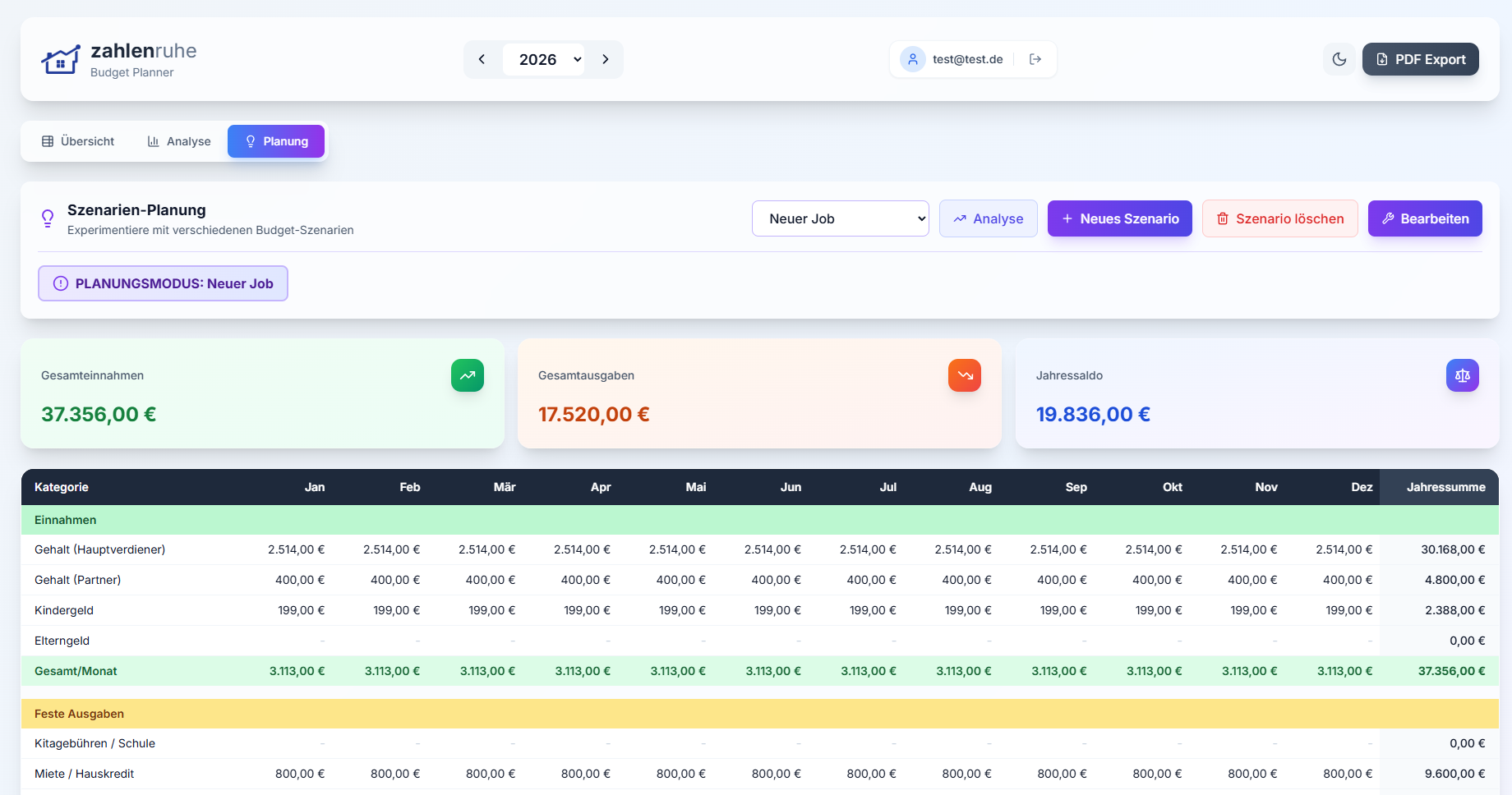Switch to the Analyse tab
This screenshot has width=1512, height=795.
coord(179,141)
